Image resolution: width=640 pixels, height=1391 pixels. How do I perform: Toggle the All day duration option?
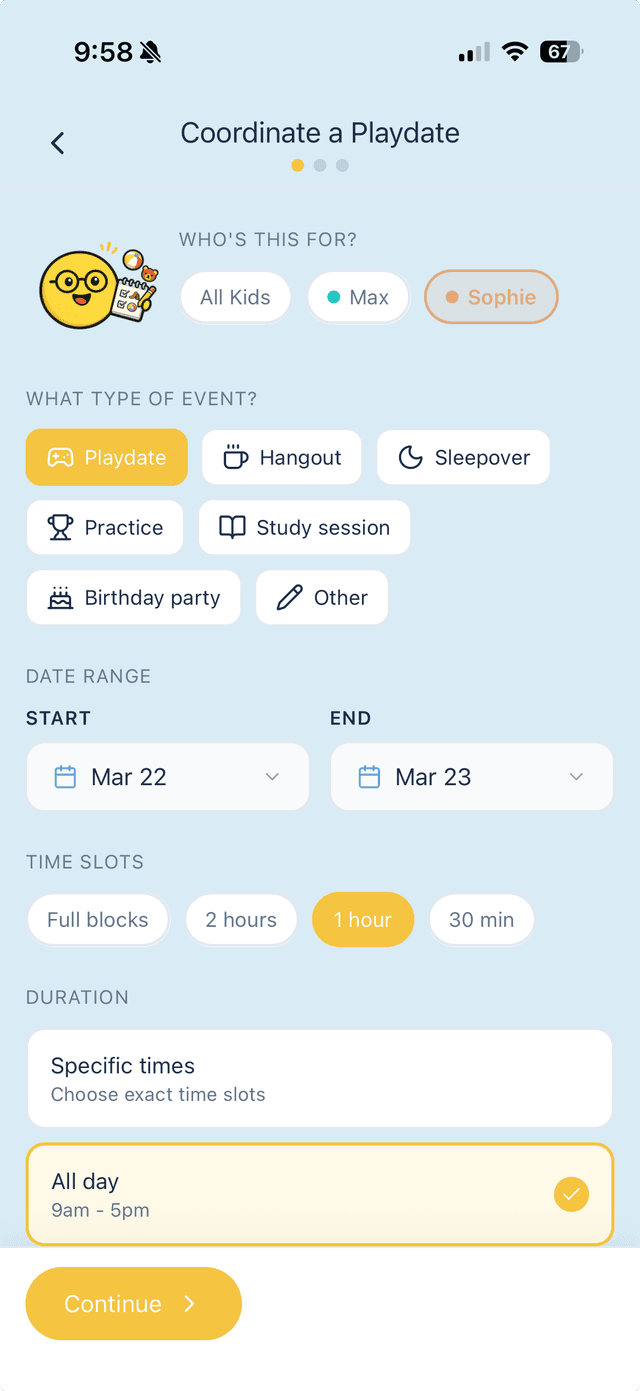coord(320,1193)
